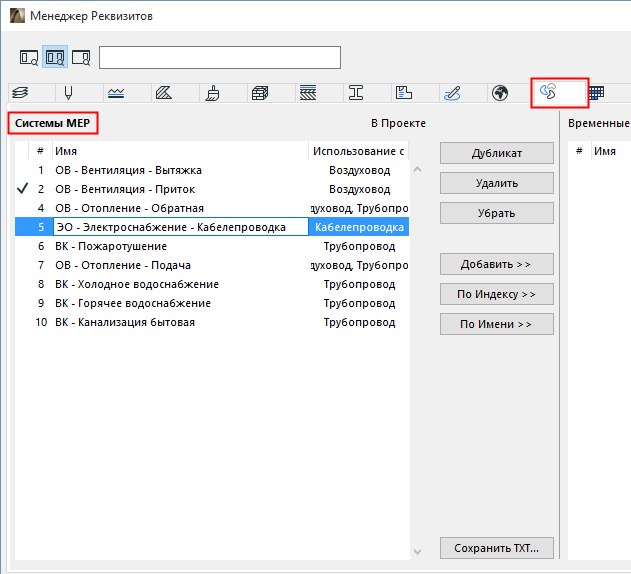Click the Дубликат button

click(x=497, y=153)
